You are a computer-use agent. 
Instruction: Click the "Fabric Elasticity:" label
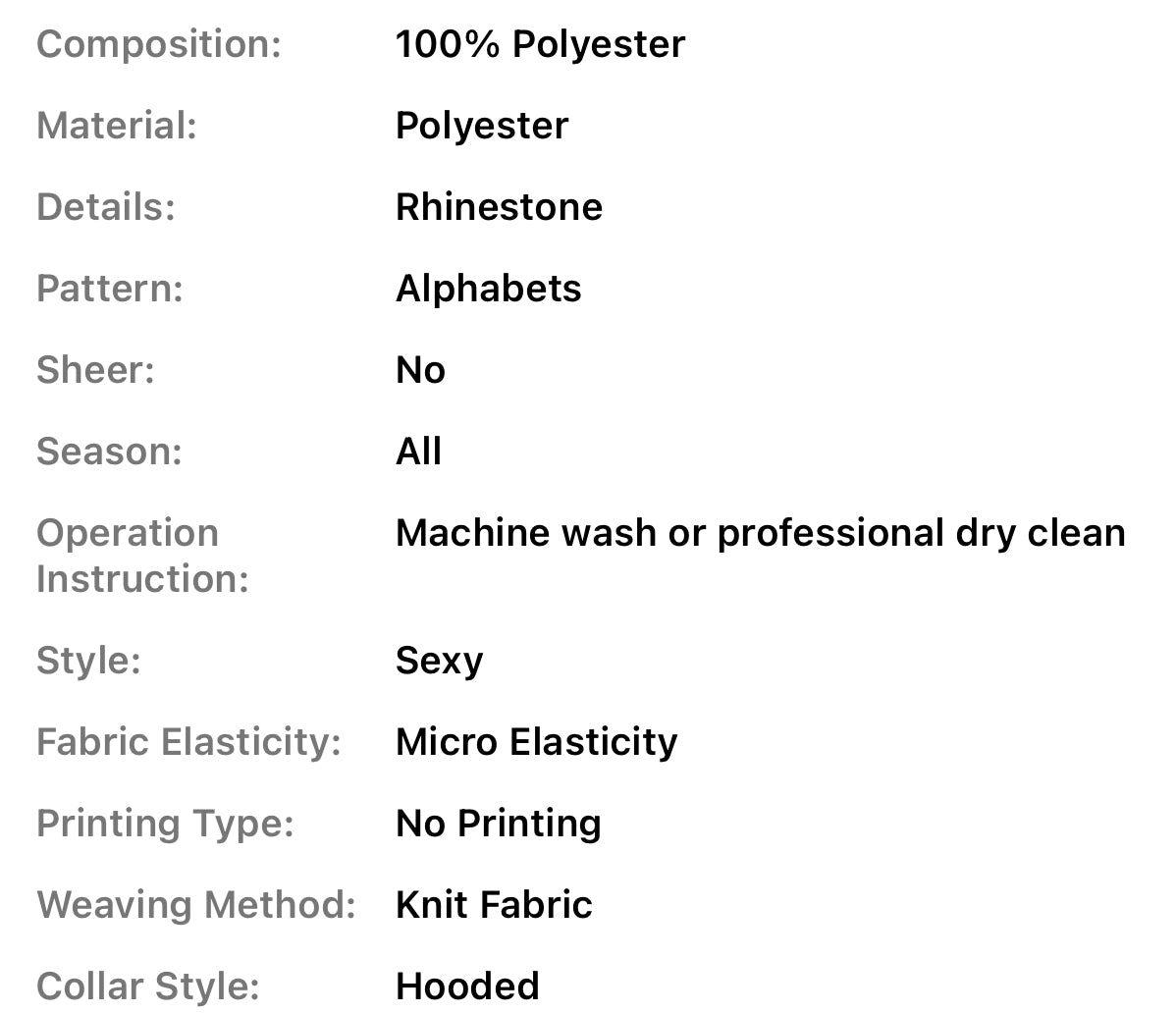pyautogui.click(x=188, y=742)
